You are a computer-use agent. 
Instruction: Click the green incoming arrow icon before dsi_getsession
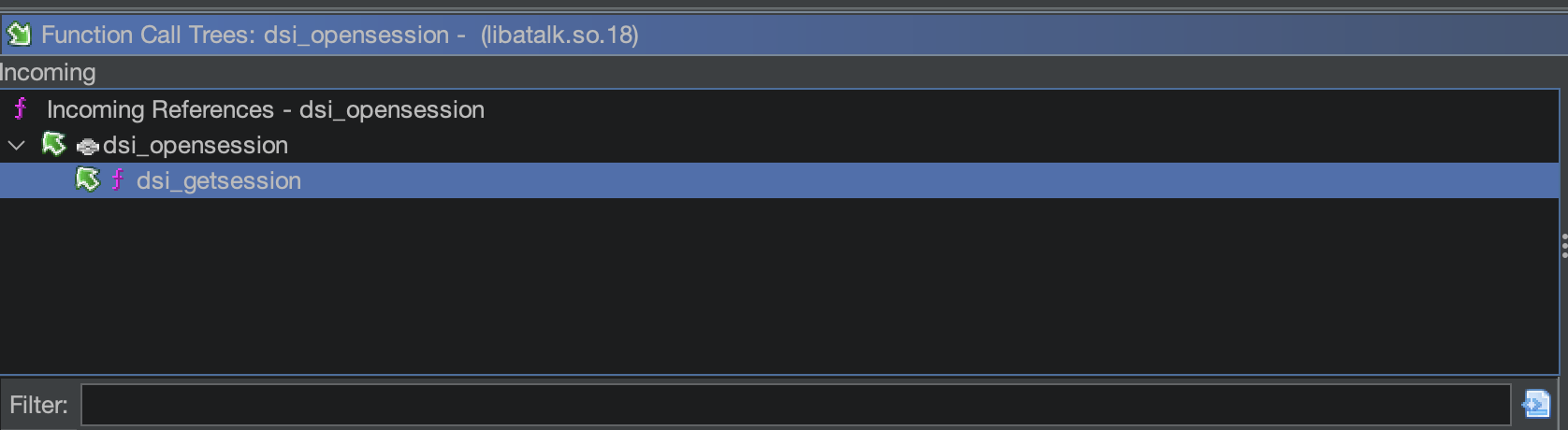[88, 179]
